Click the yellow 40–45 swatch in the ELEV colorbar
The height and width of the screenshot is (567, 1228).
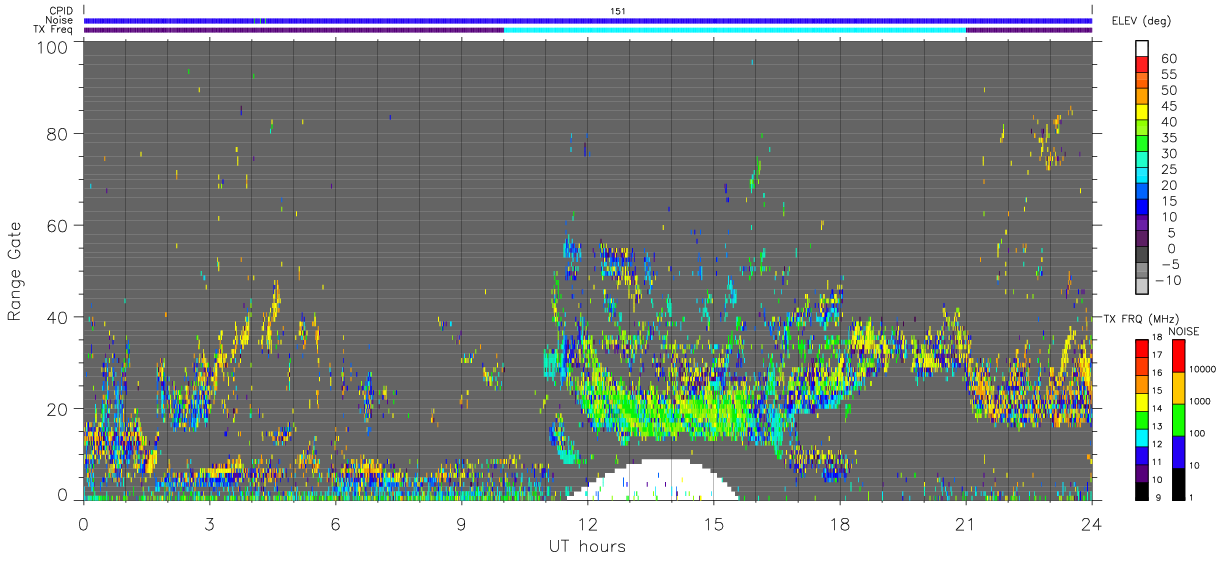[1141, 113]
